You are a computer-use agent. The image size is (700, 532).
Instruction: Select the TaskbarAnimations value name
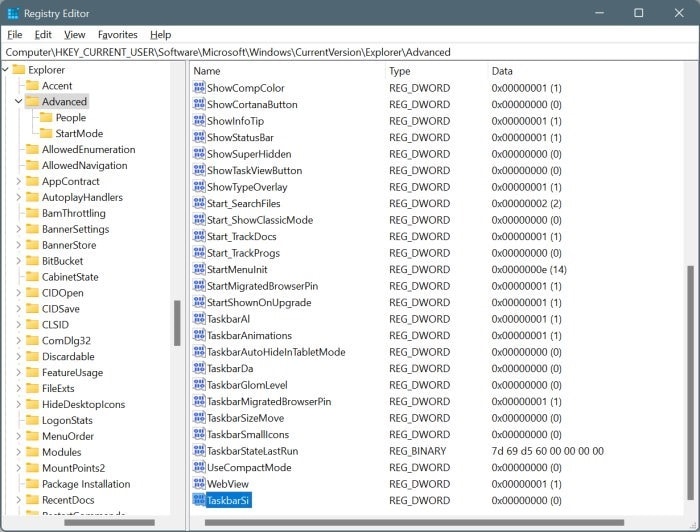(249, 335)
